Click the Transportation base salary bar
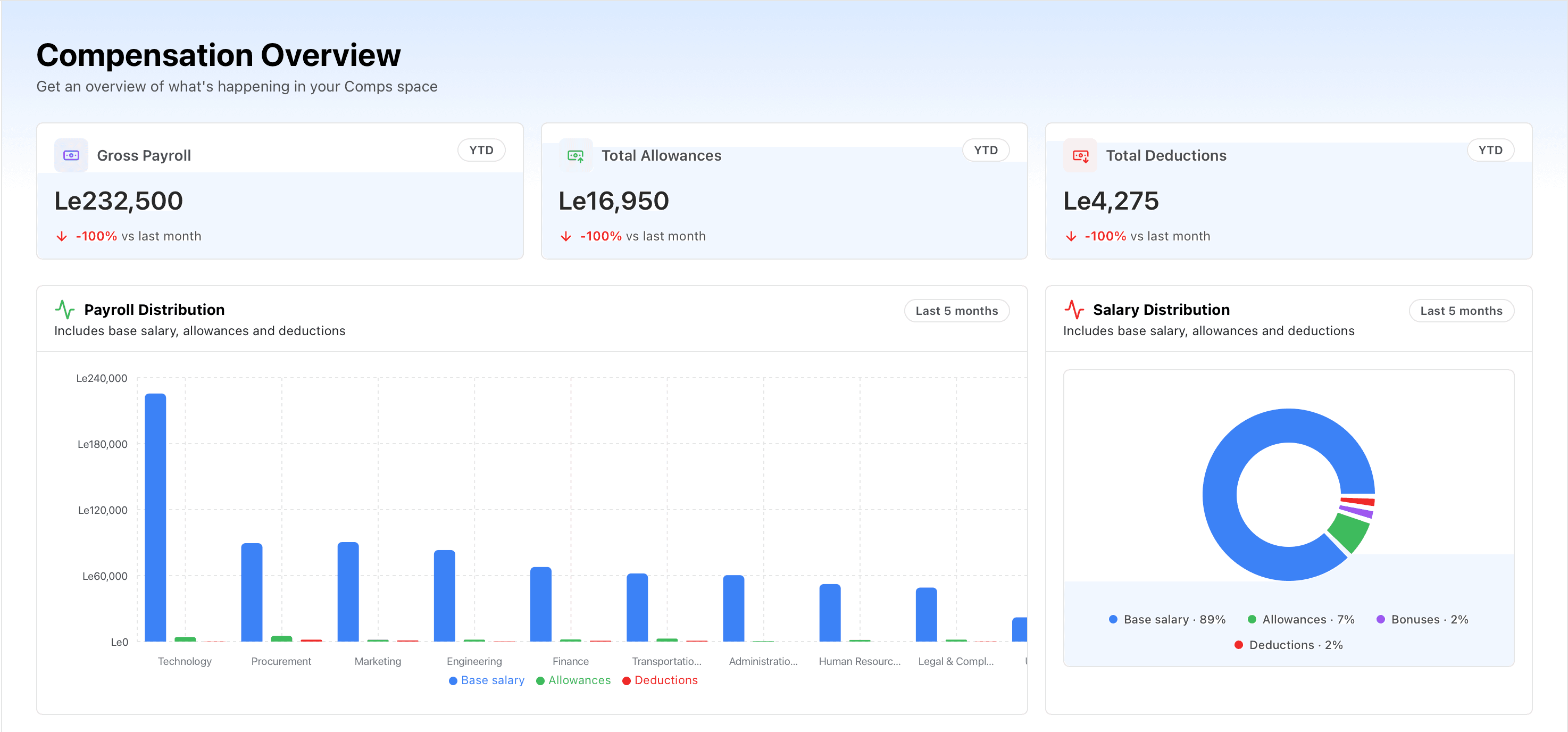The image size is (1568, 732). pos(637,607)
